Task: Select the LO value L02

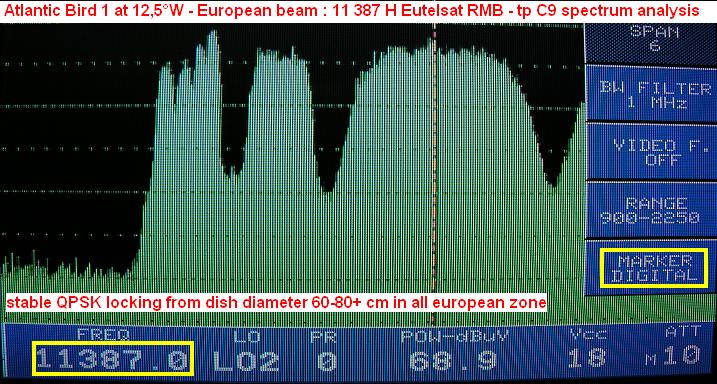Action: click(x=246, y=361)
